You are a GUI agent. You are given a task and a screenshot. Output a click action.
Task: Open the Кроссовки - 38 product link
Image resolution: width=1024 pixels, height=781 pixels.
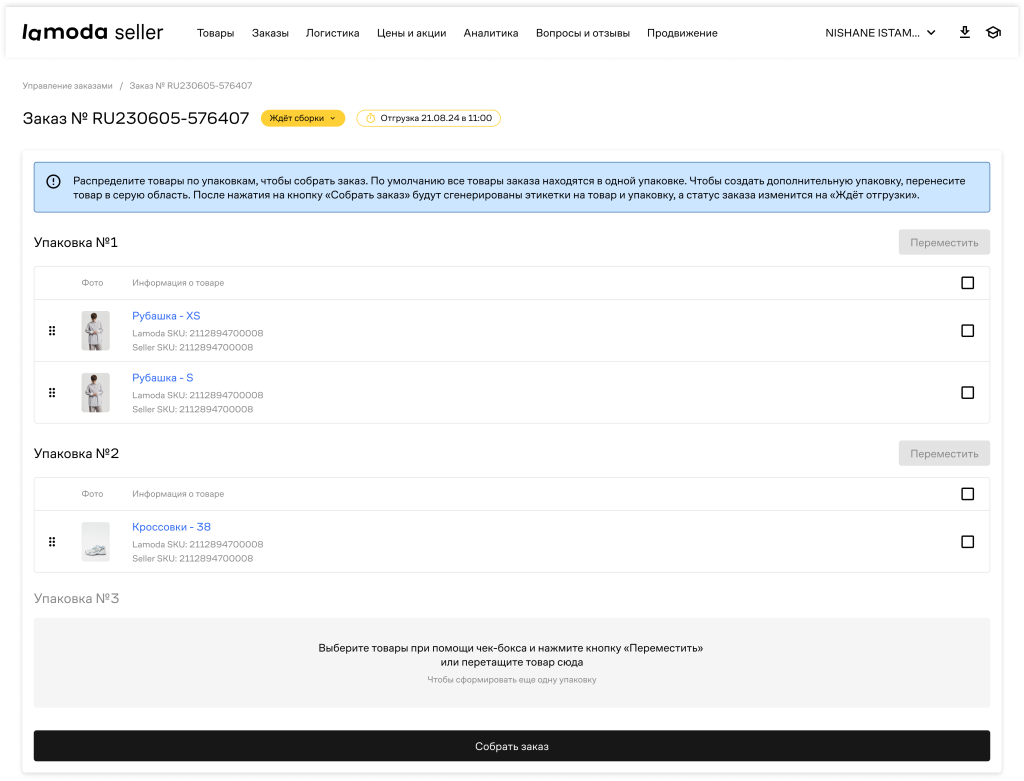171,527
